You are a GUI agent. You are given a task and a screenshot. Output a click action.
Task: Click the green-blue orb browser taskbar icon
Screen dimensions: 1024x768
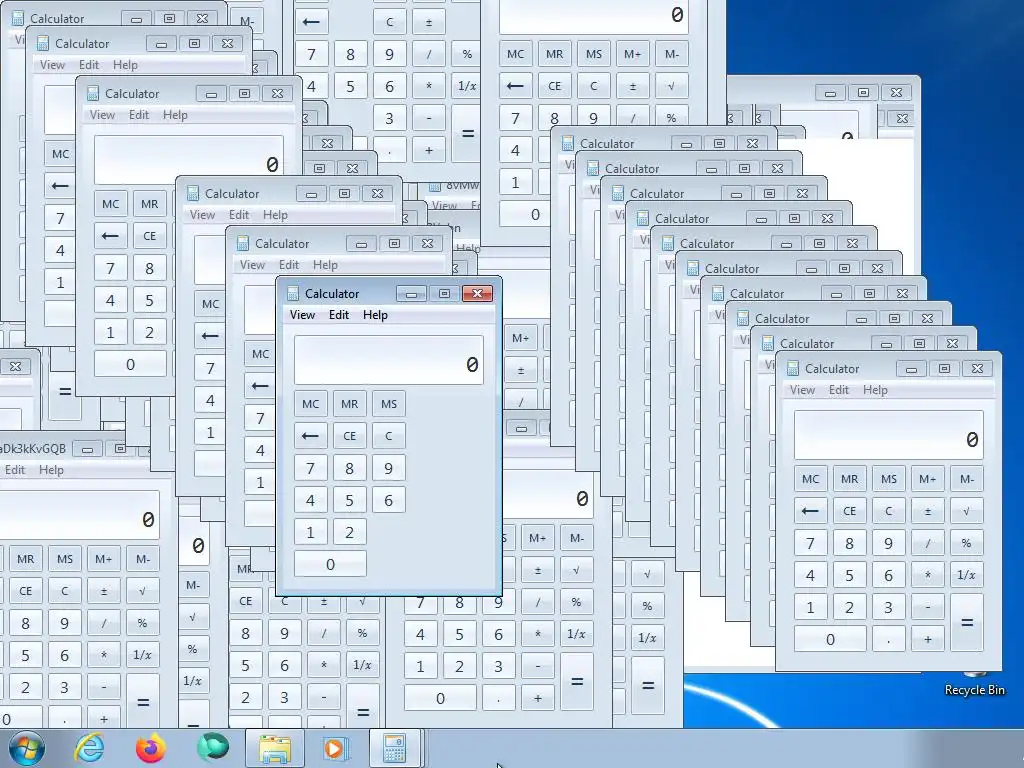pyautogui.click(x=213, y=748)
